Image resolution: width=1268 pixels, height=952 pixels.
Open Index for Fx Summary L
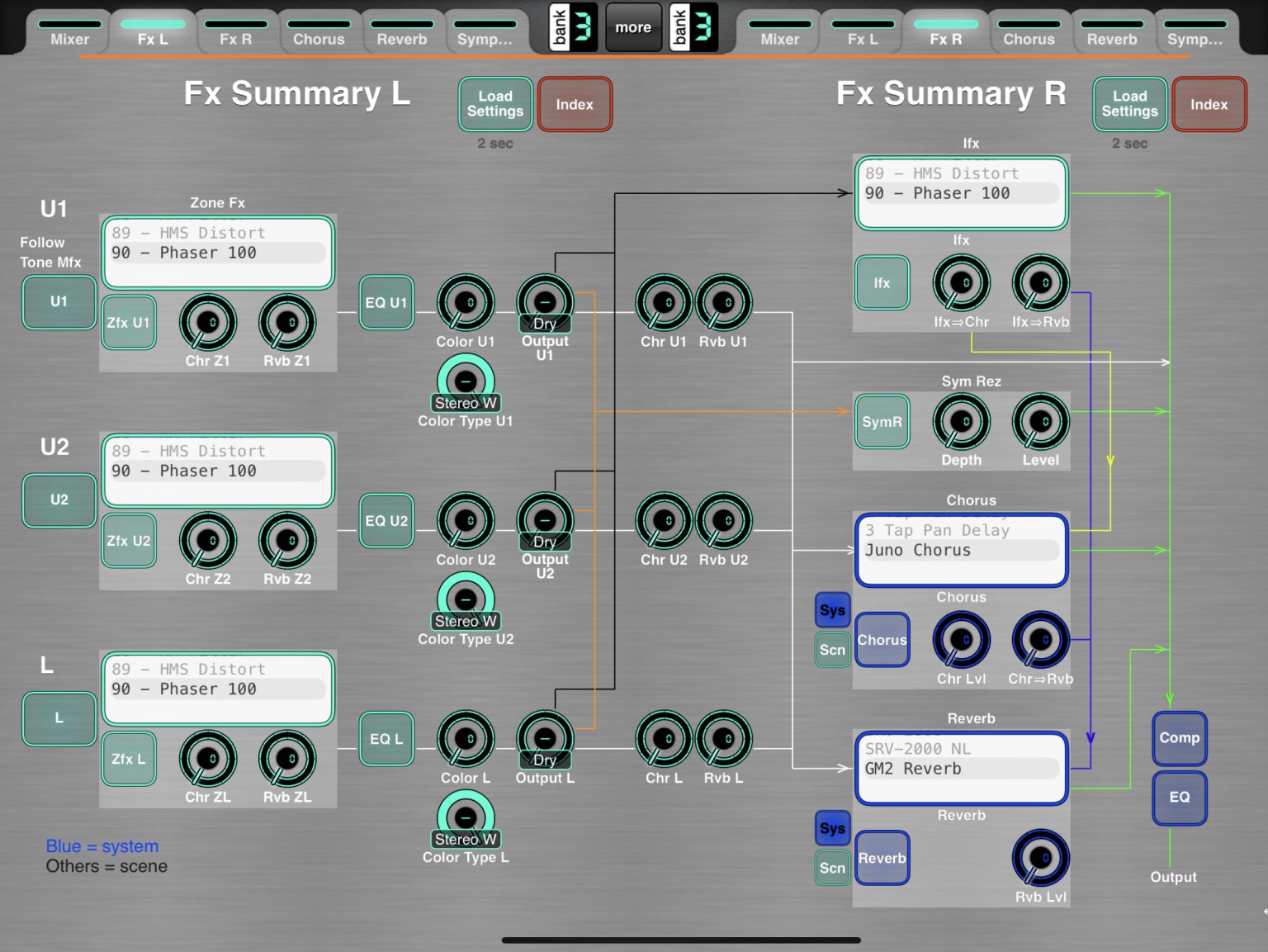click(575, 104)
